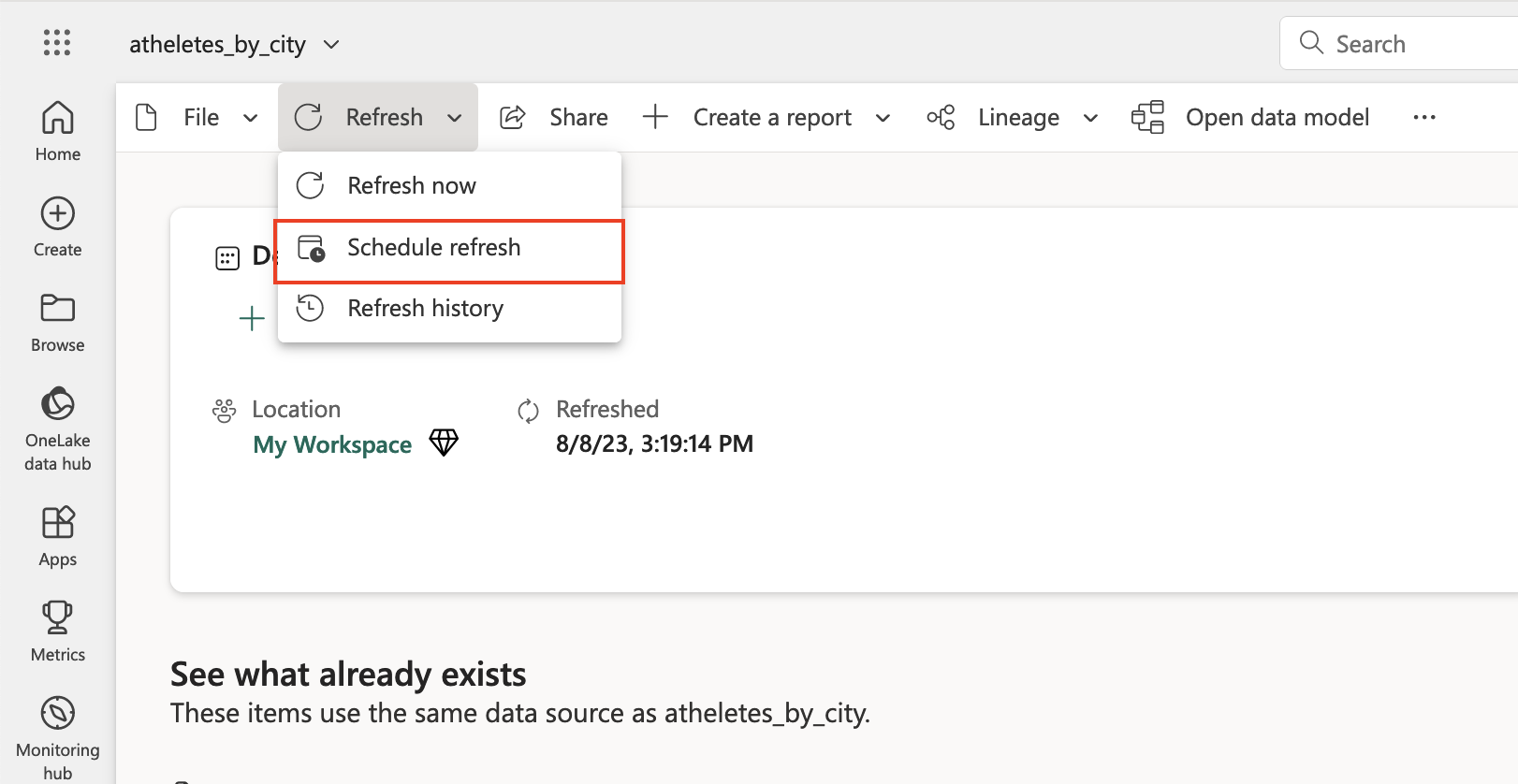Click the Refreshed label
Screen dimensions: 1518x784
(607, 410)
